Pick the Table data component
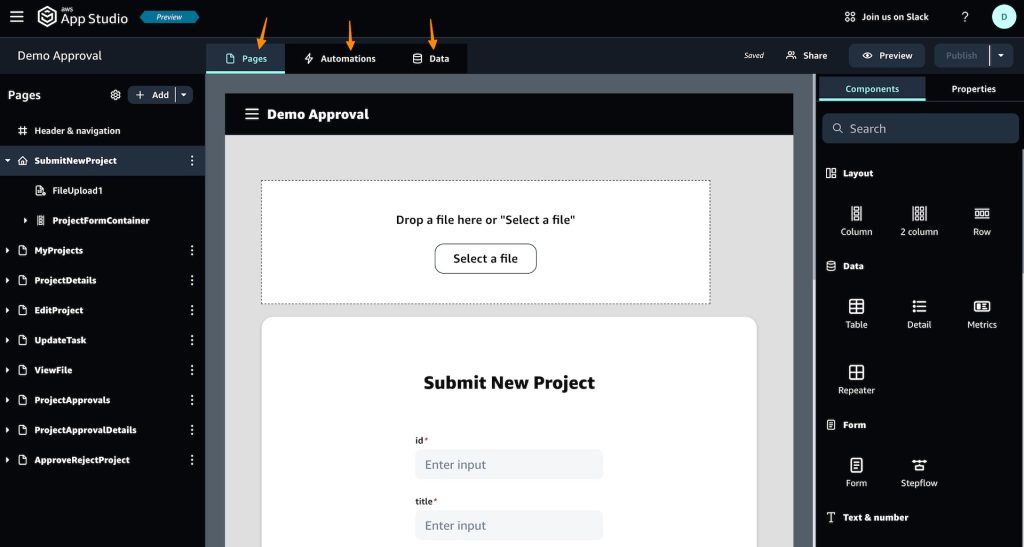 (x=856, y=313)
